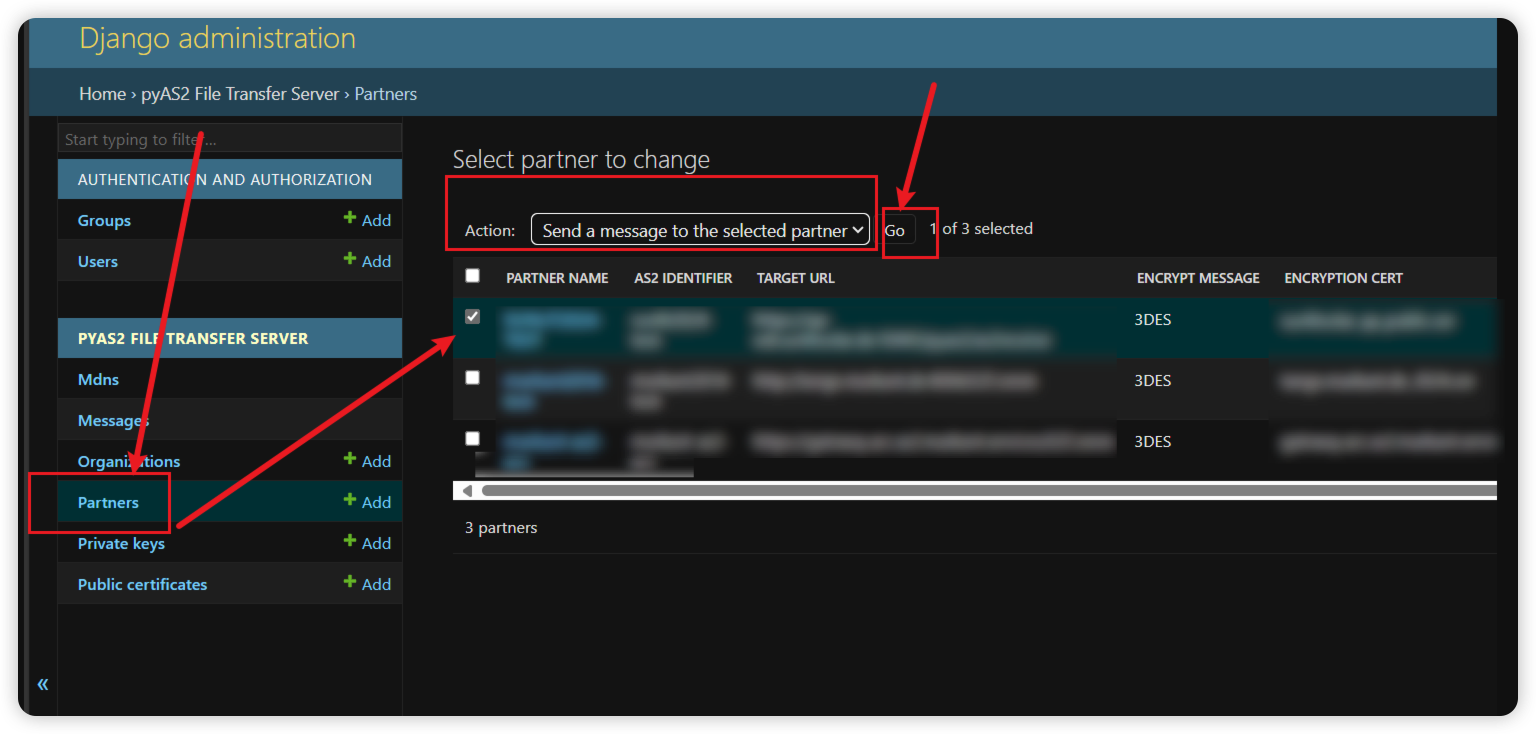Click the Add icon next to Private keys

[x=367, y=543]
